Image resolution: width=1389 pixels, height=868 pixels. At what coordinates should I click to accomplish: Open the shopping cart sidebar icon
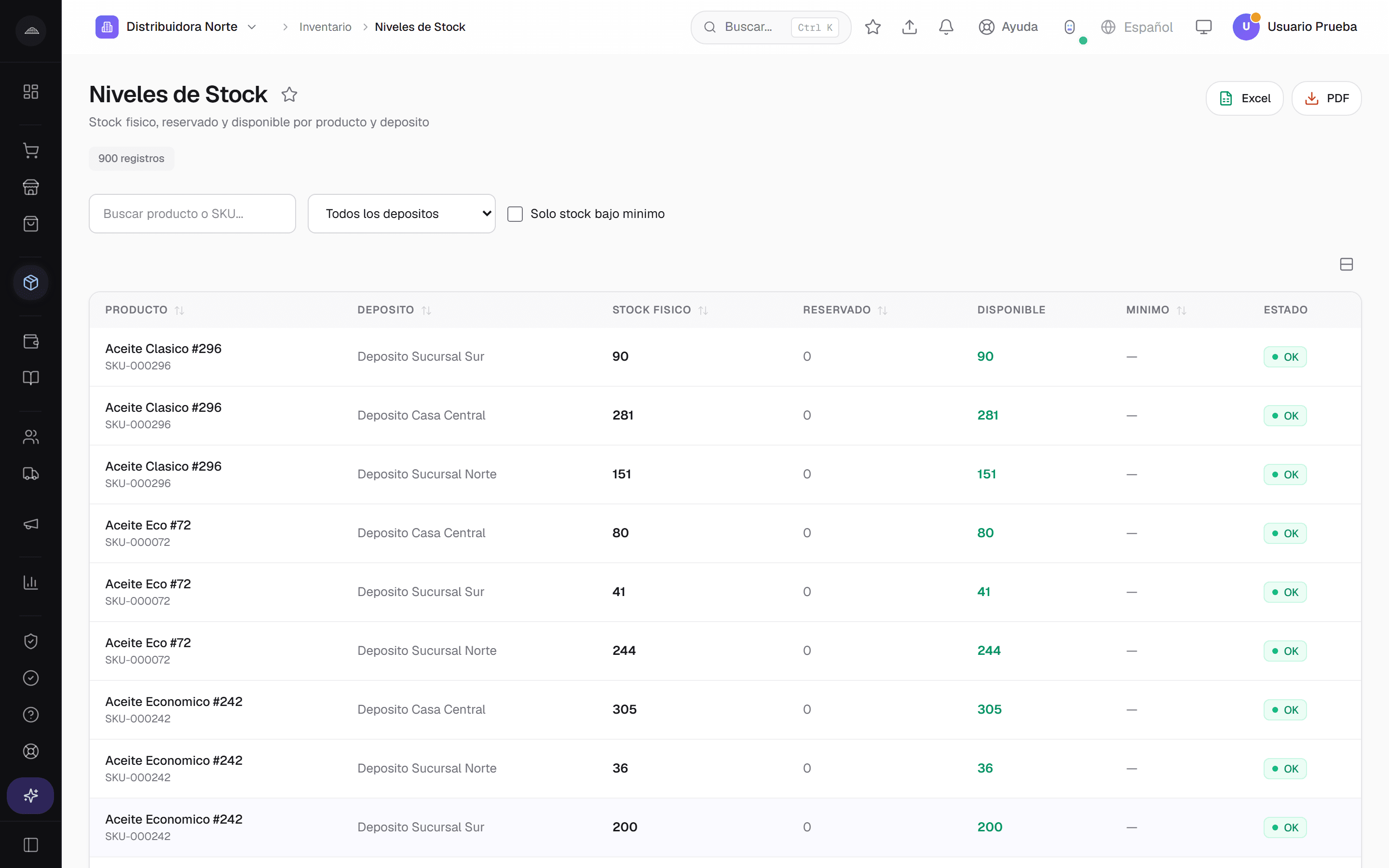pyautogui.click(x=31, y=151)
